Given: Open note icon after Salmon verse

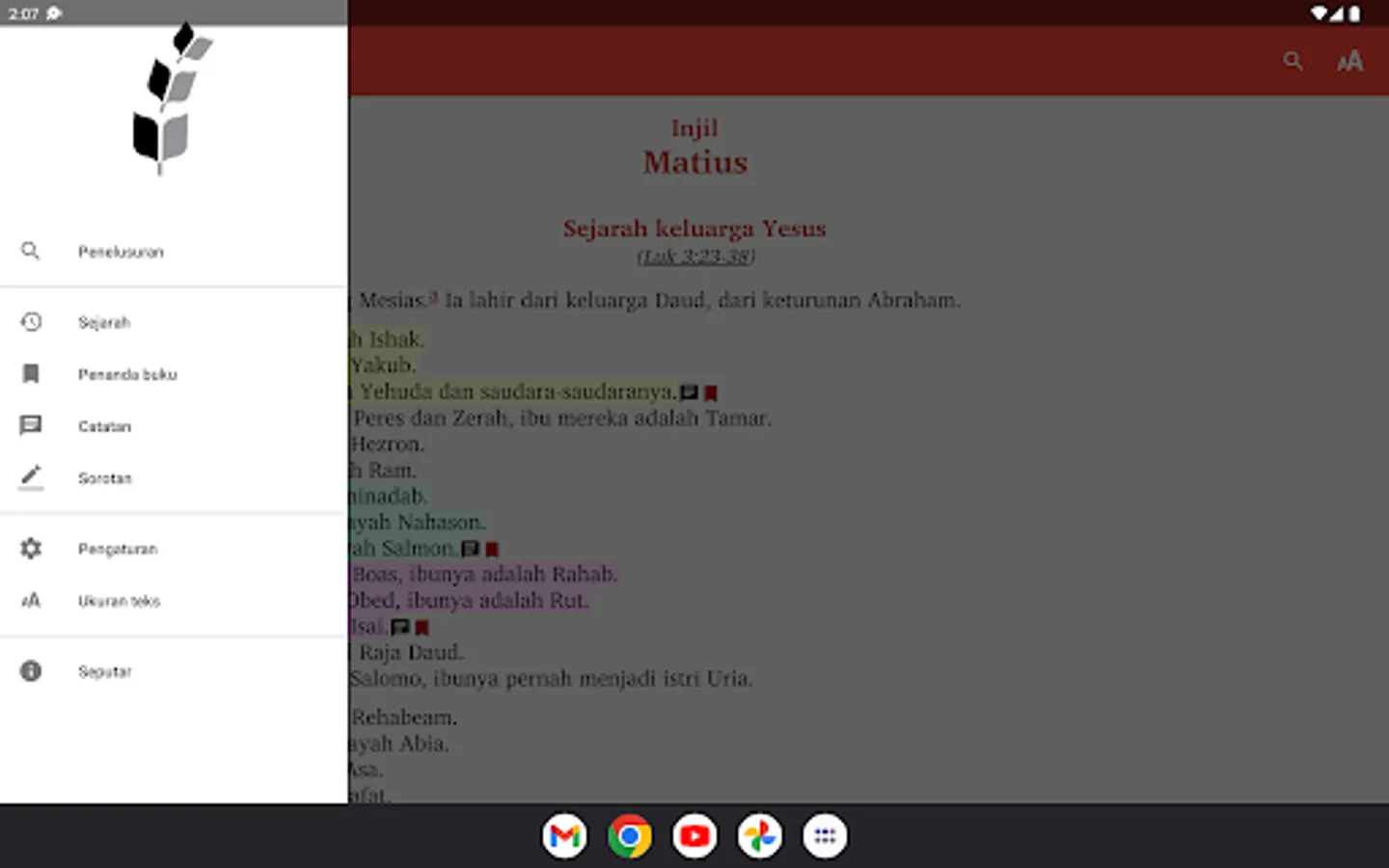Looking at the screenshot, I should 470,549.
